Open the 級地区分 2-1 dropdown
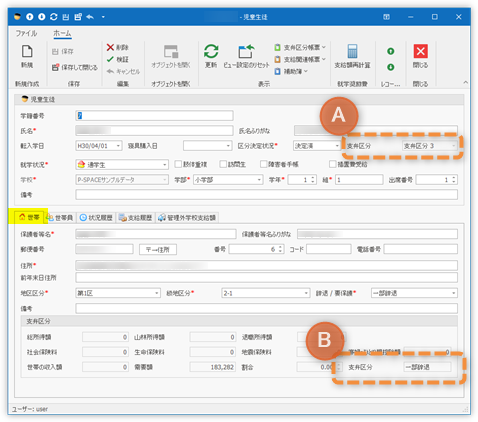The image size is (478, 422). pos(306,293)
